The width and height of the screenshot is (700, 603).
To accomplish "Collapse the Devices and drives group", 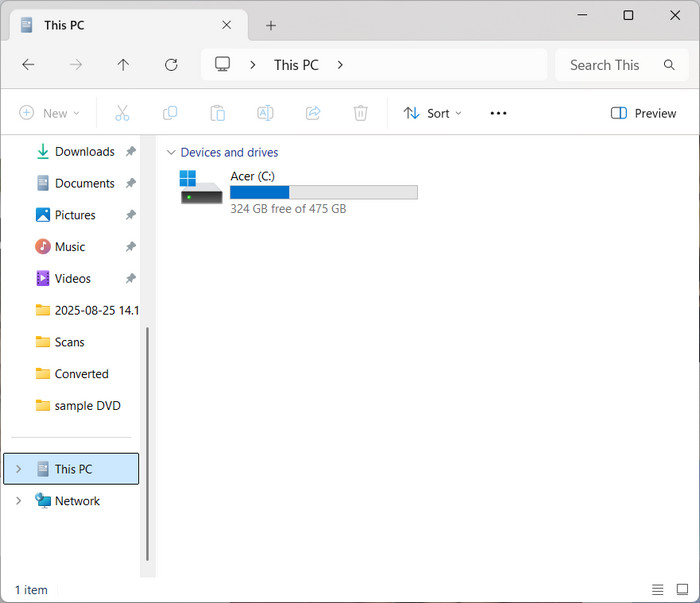I will pyautogui.click(x=171, y=153).
